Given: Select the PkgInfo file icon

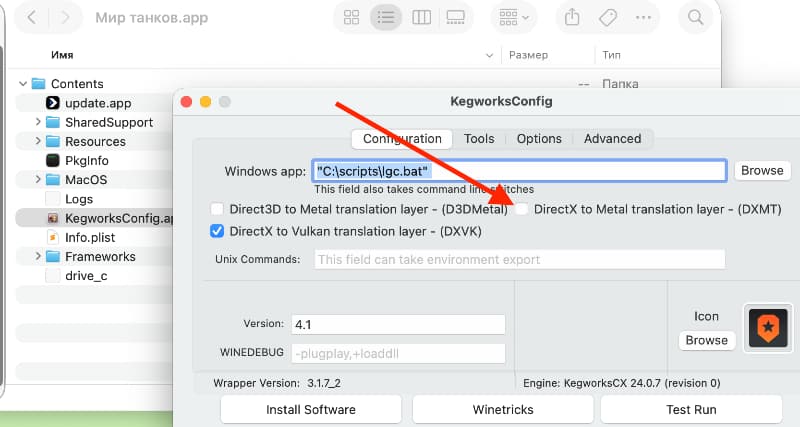Looking at the screenshot, I should tap(53, 161).
